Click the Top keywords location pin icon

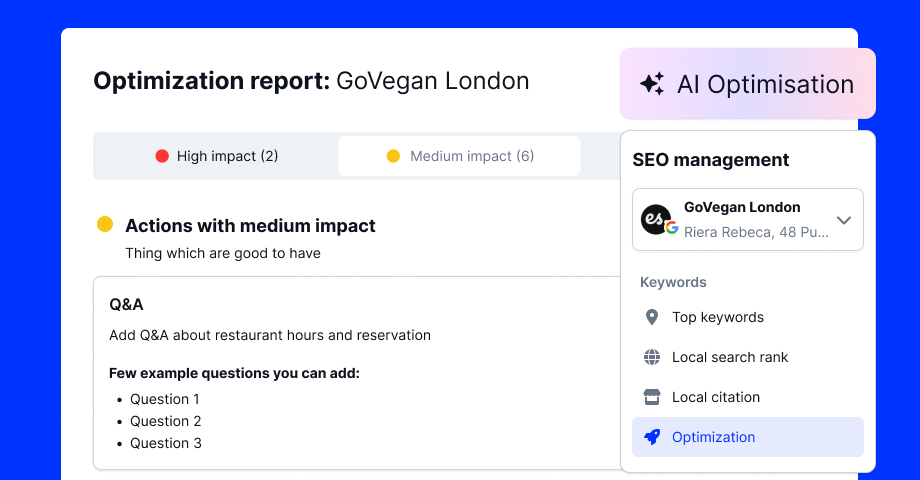(x=652, y=317)
